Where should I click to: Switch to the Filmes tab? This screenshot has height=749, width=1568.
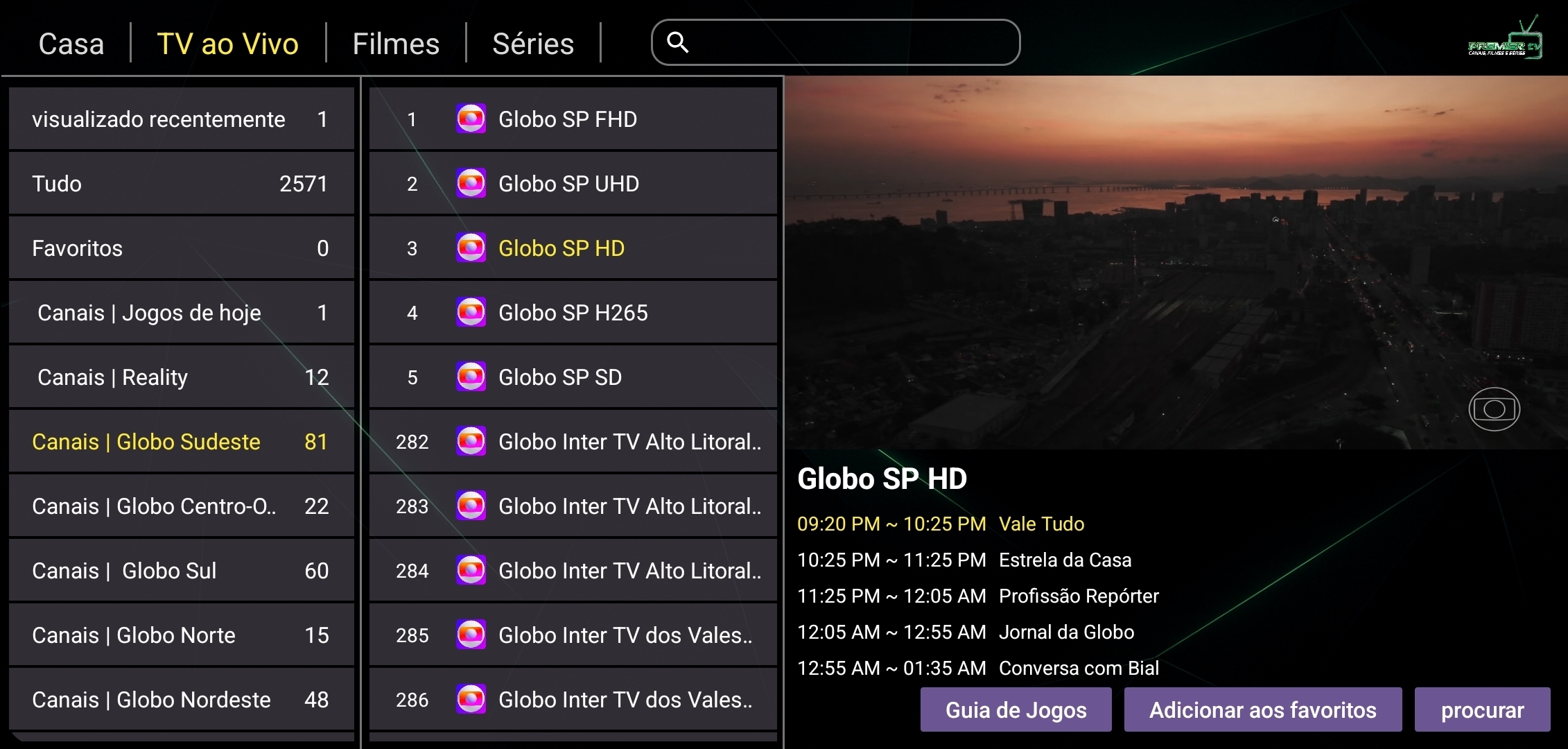pyautogui.click(x=396, y=44)
